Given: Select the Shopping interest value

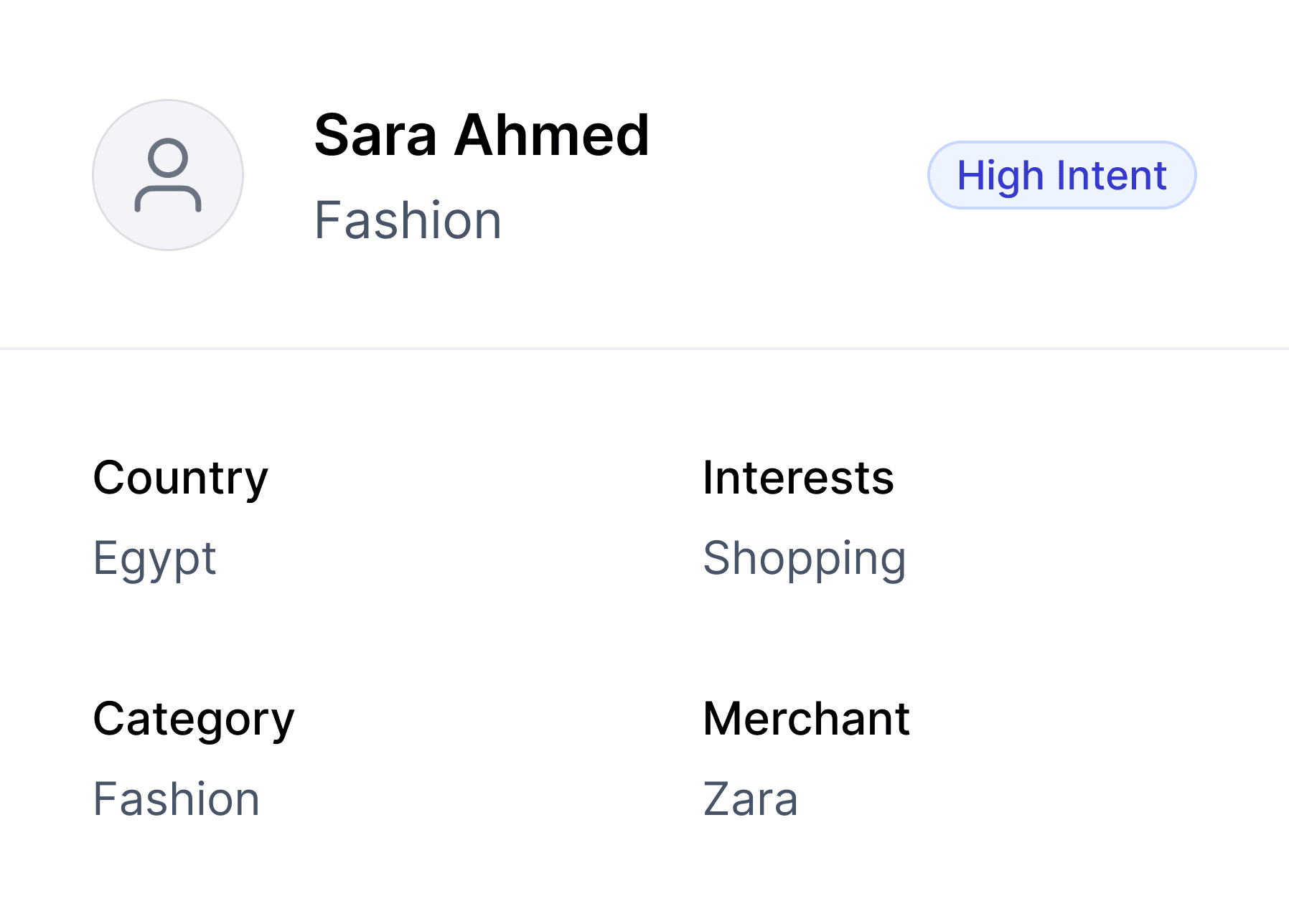Looking at the screenshot, I should pos(804,558).
